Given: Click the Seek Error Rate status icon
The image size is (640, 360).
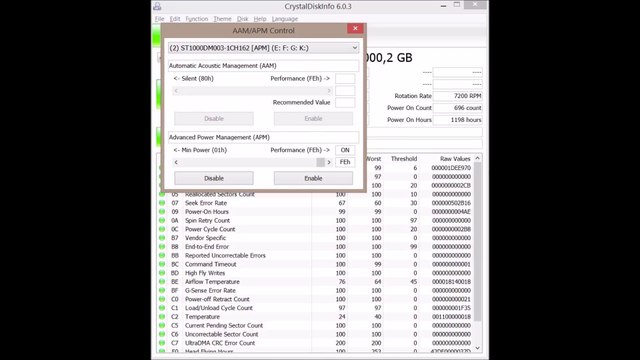Looking at the screenshot, I should pos(162,203).
